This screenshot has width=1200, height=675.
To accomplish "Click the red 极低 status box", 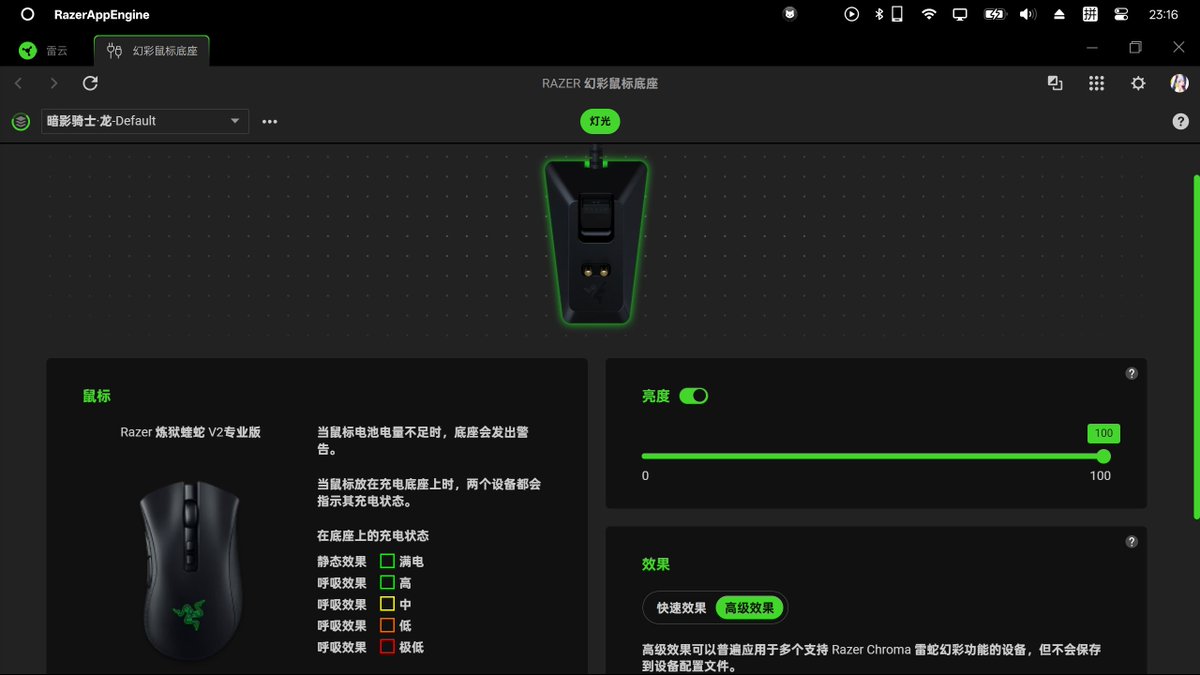I will tap(387, 647).
